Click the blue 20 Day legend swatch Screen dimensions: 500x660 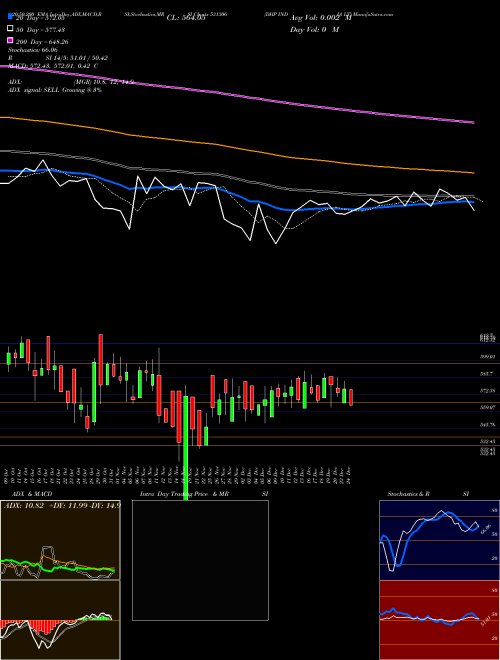click(11, 16)
